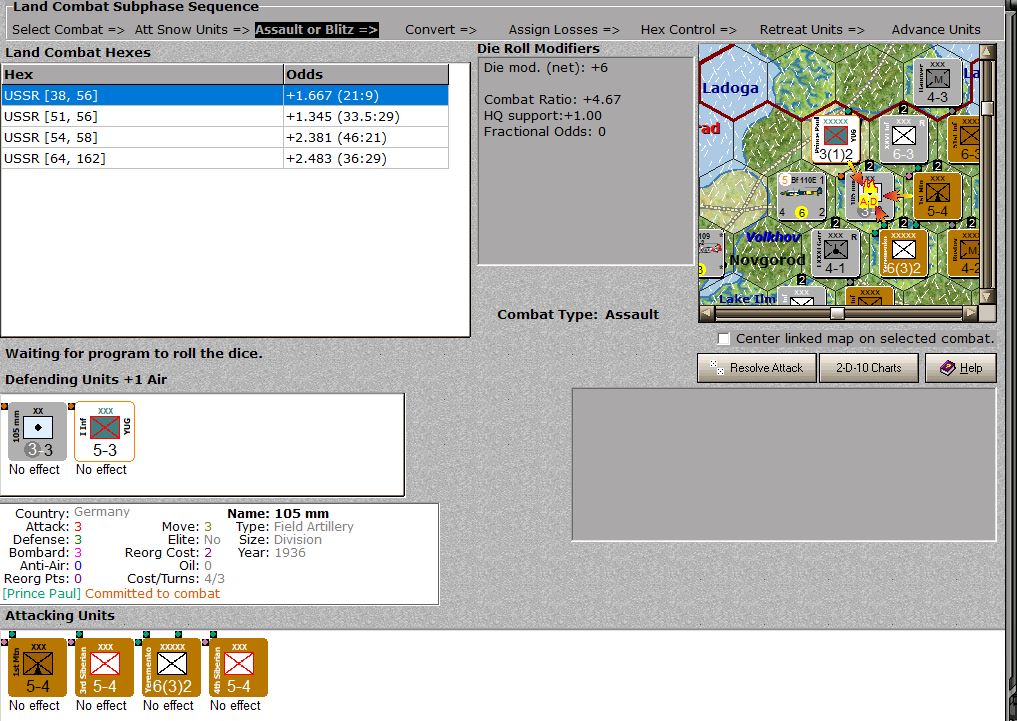Click the burning combat hex marker on map

870,196
